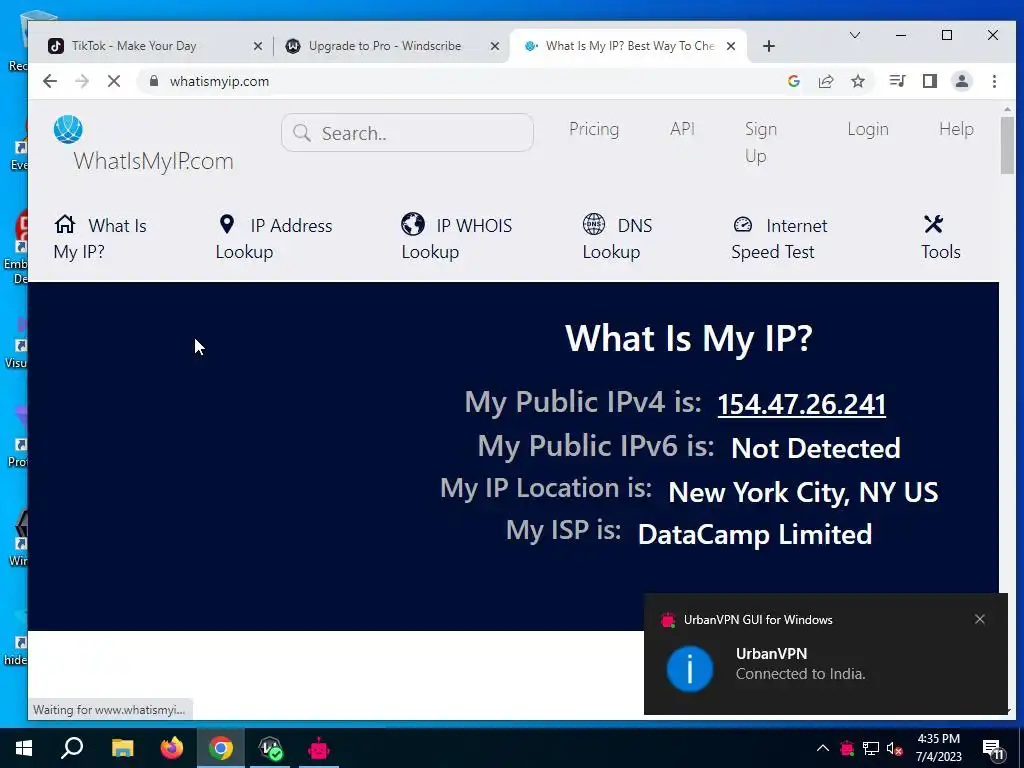1024x768 pixels.
Task: Click the page vertical scrollbar thumb
Action: point(1007,144)
